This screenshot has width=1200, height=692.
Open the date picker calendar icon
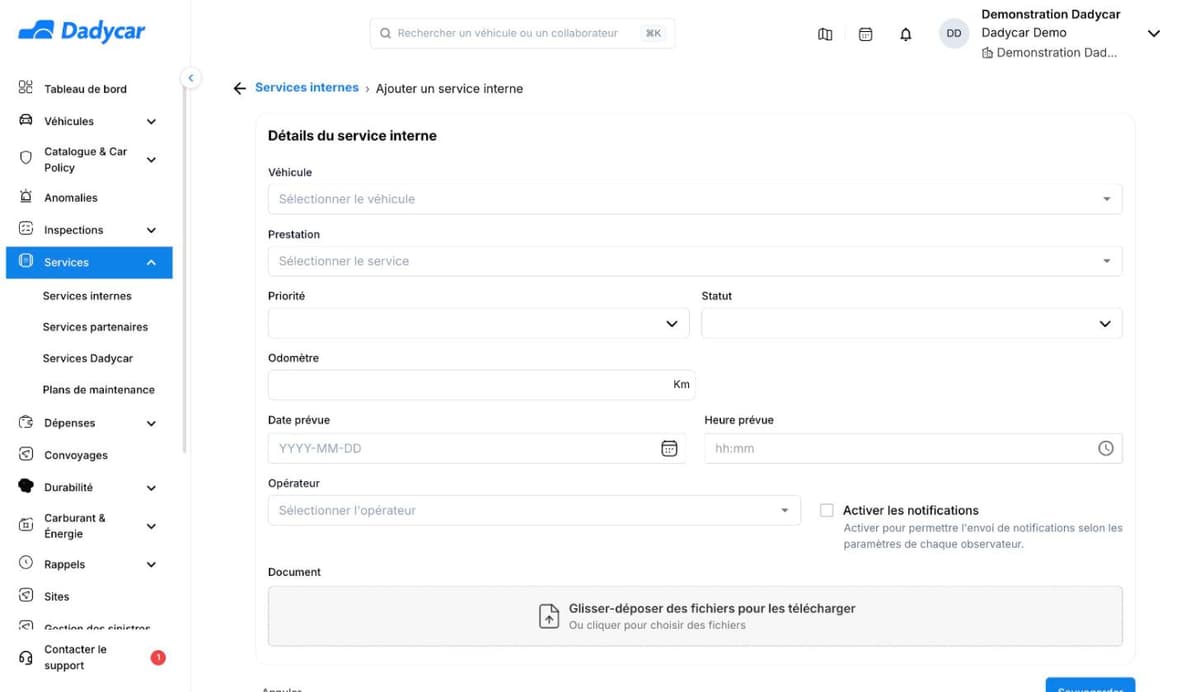669,449
